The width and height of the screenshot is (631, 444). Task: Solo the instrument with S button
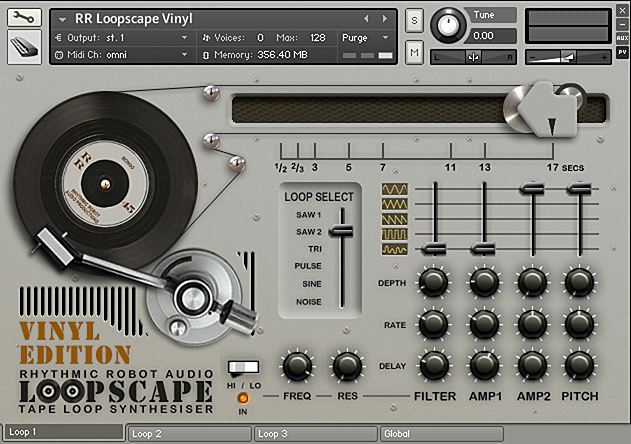point(414,20)
